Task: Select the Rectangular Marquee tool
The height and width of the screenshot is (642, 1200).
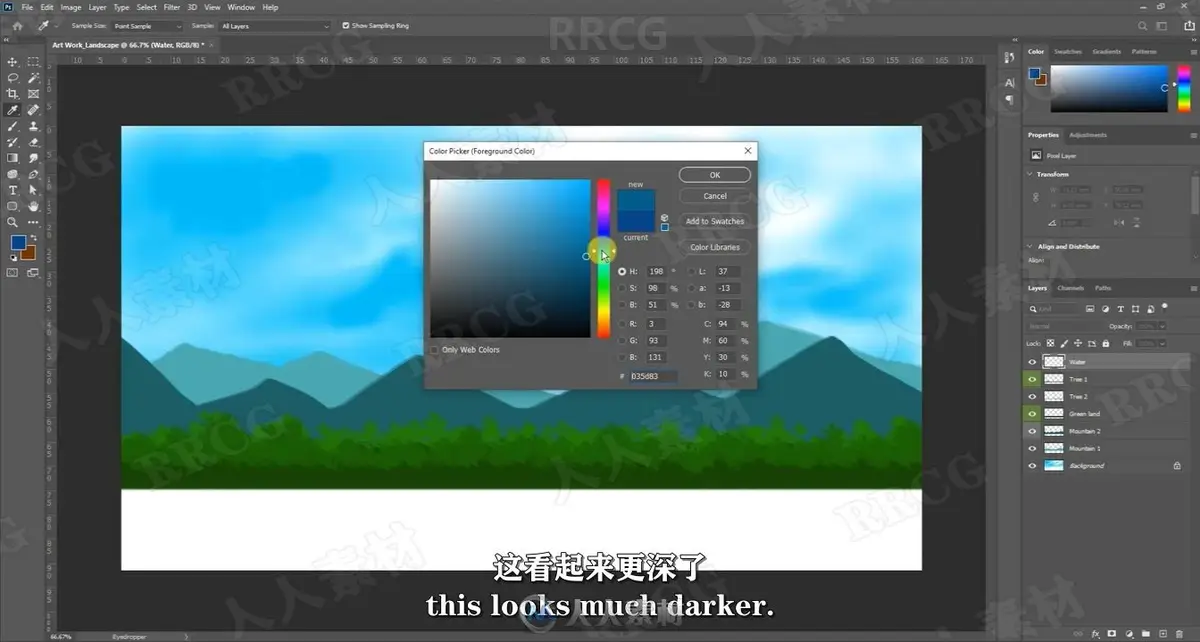Action: (33, 62)
